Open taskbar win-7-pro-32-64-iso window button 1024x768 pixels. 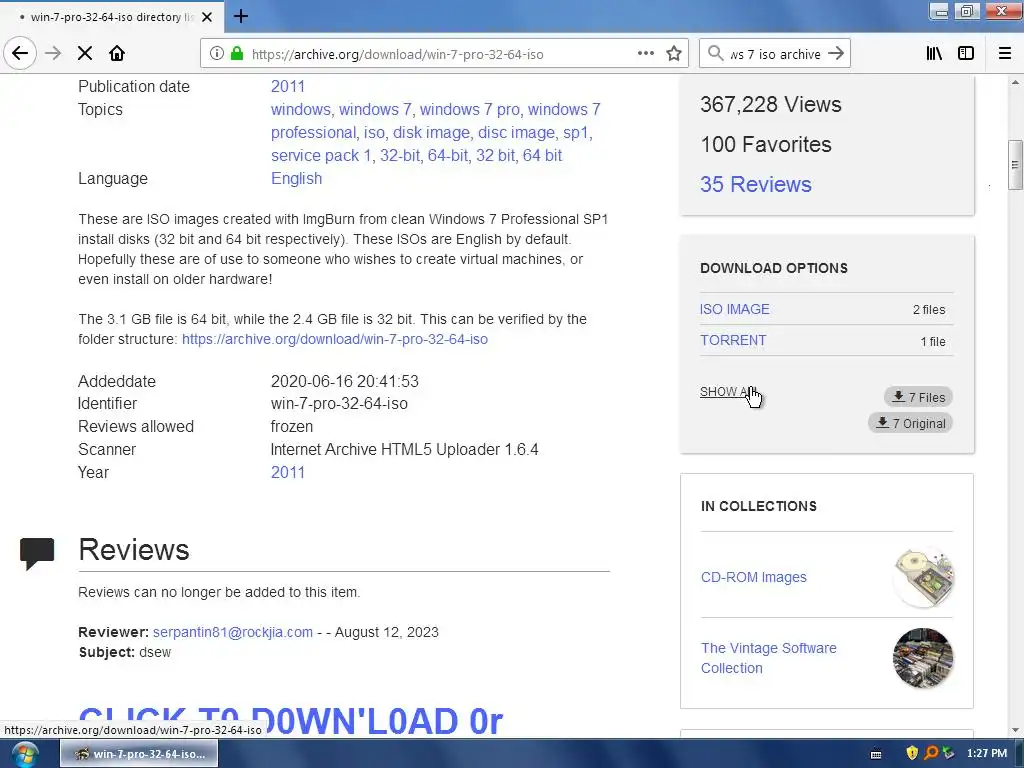click(x=139, y=754)
